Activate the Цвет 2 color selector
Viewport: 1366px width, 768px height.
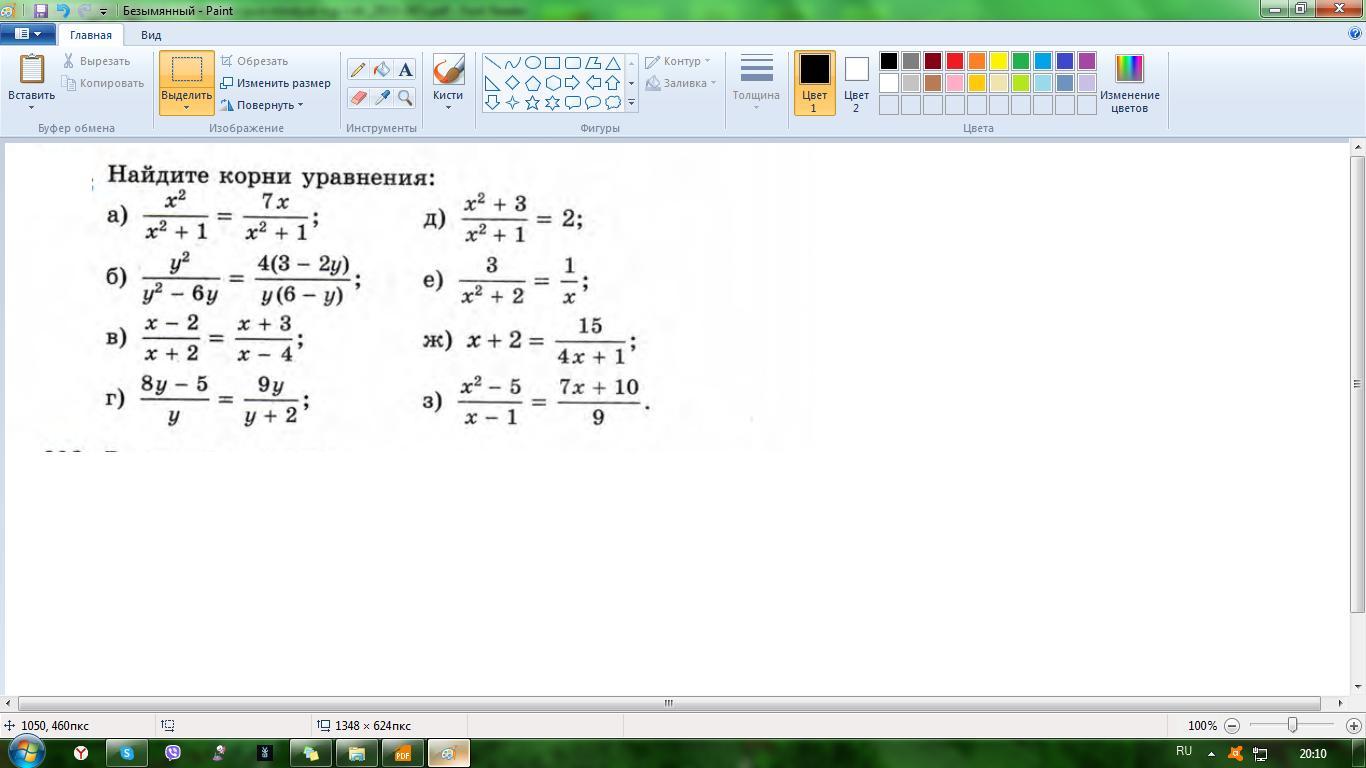856,83
